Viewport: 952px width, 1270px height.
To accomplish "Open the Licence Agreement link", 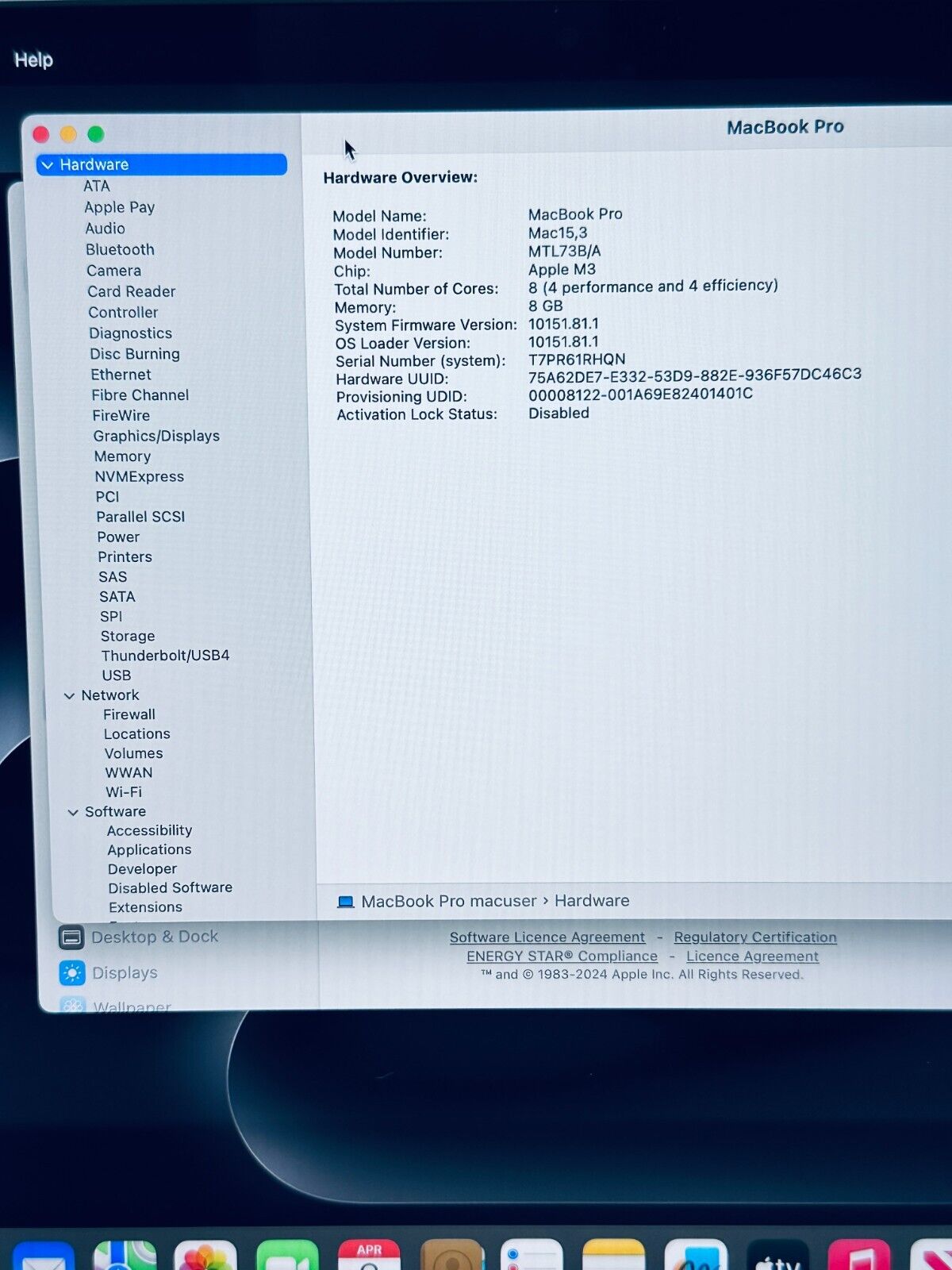I will (x=752, y=956).
